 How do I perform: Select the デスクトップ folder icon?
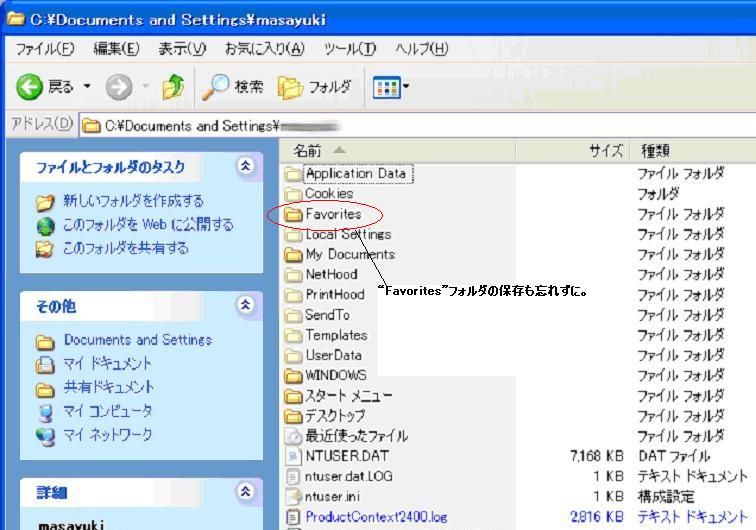pyautogui.click(x=293, y=416)
